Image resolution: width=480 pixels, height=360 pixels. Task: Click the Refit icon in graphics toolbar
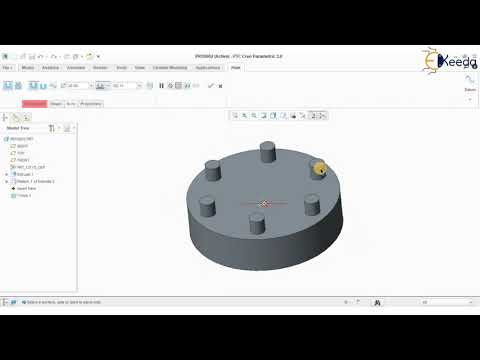tap(235, 116)
